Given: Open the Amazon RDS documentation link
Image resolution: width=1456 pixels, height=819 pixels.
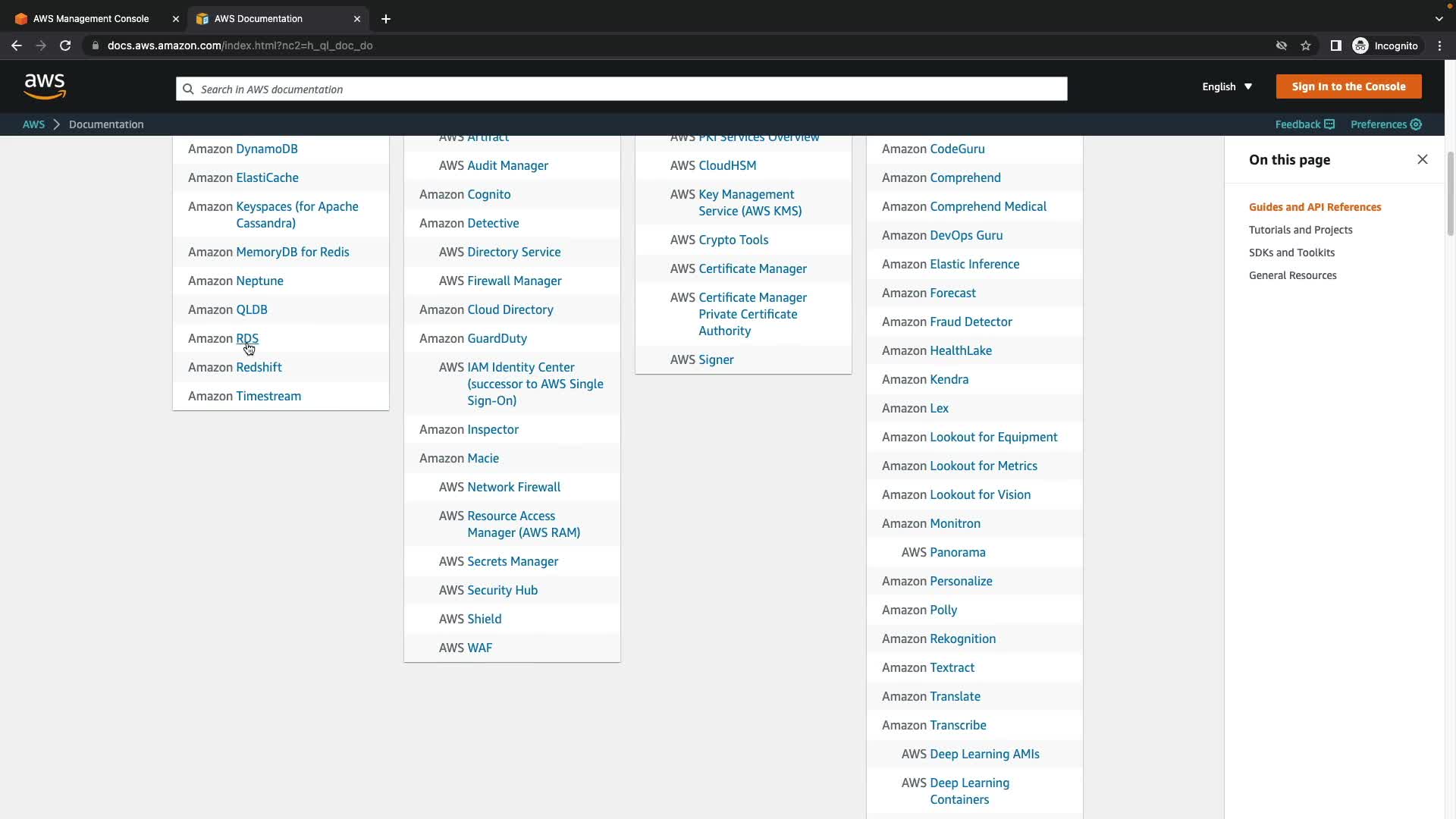Looking at the screenshot, I should click(247, 338).
